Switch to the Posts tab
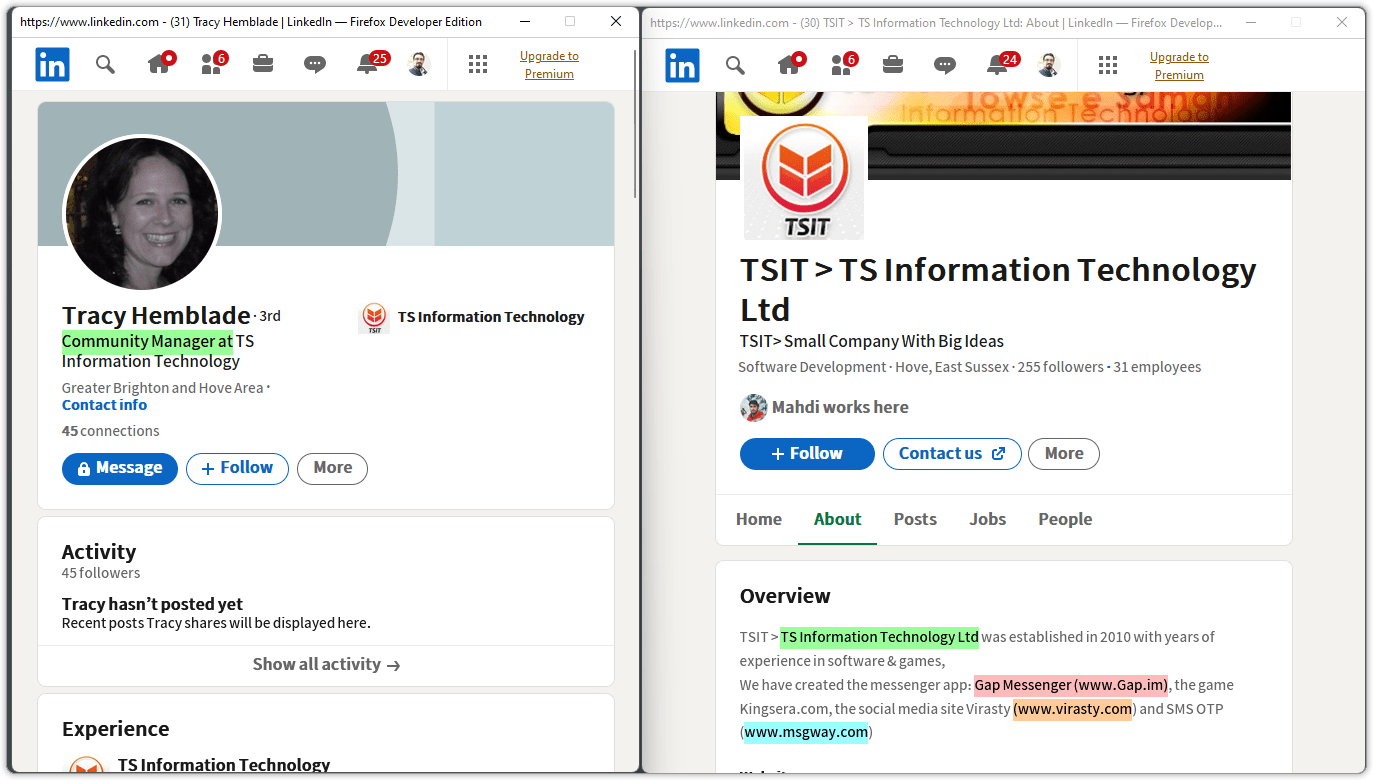 click(915, 519)
